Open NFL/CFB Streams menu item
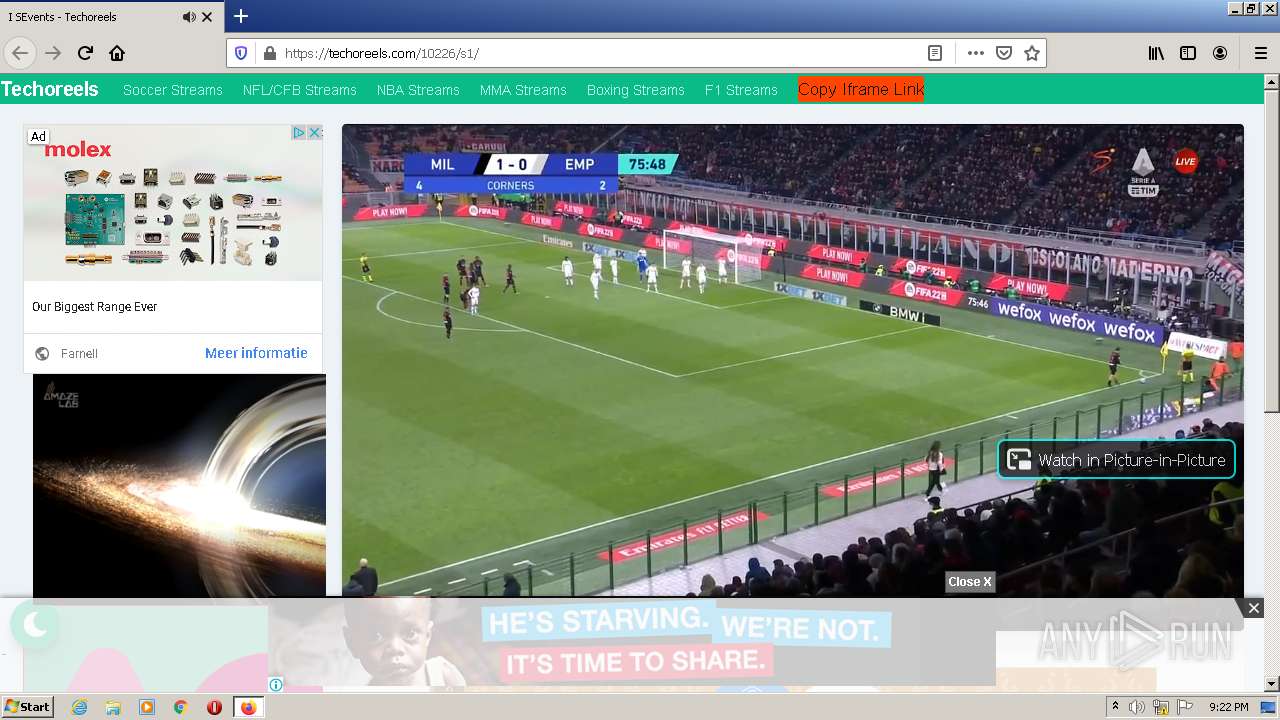Viewport: 1280px width, 720px height. (x=300, y=90)
